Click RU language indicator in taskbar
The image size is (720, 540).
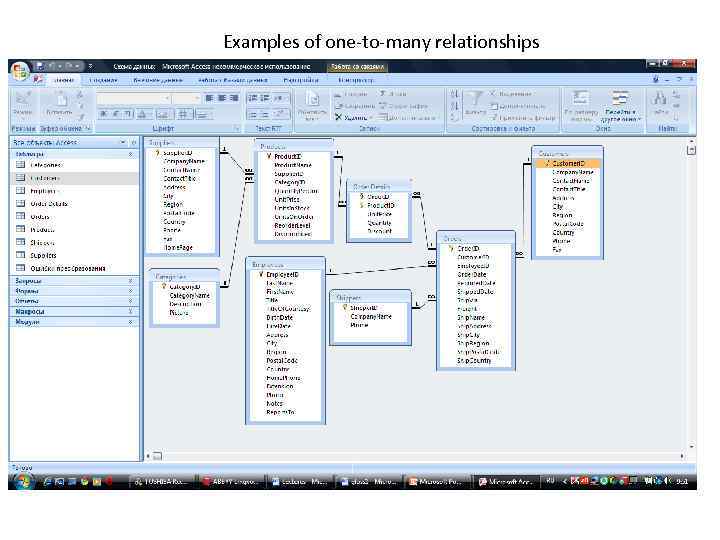pos(550,481)
